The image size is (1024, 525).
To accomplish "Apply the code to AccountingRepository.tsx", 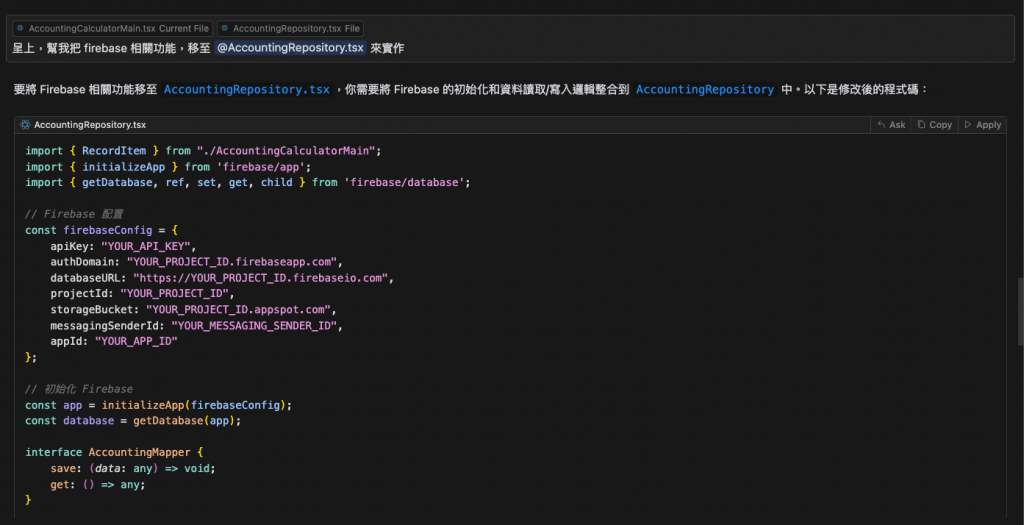I will 983,125.
